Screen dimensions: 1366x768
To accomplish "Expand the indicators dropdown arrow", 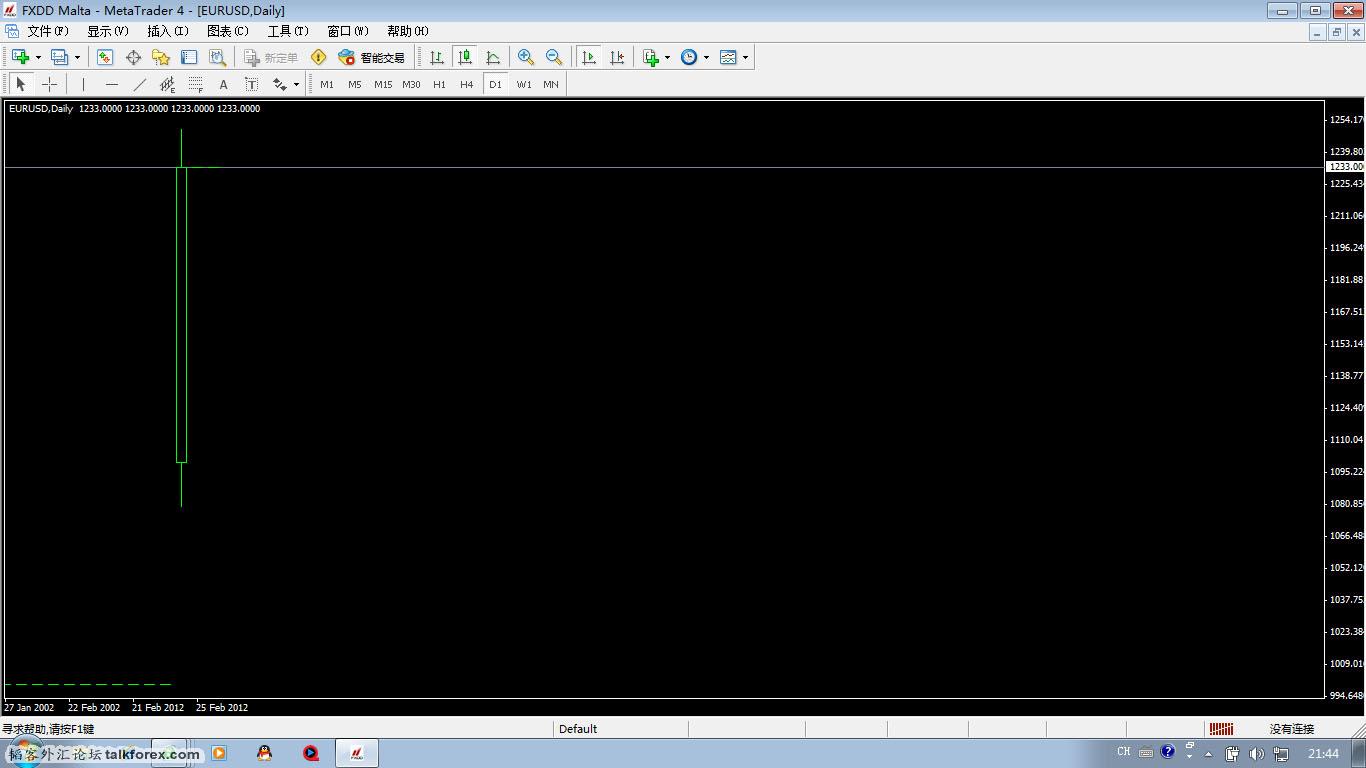I will click(667, 57).
